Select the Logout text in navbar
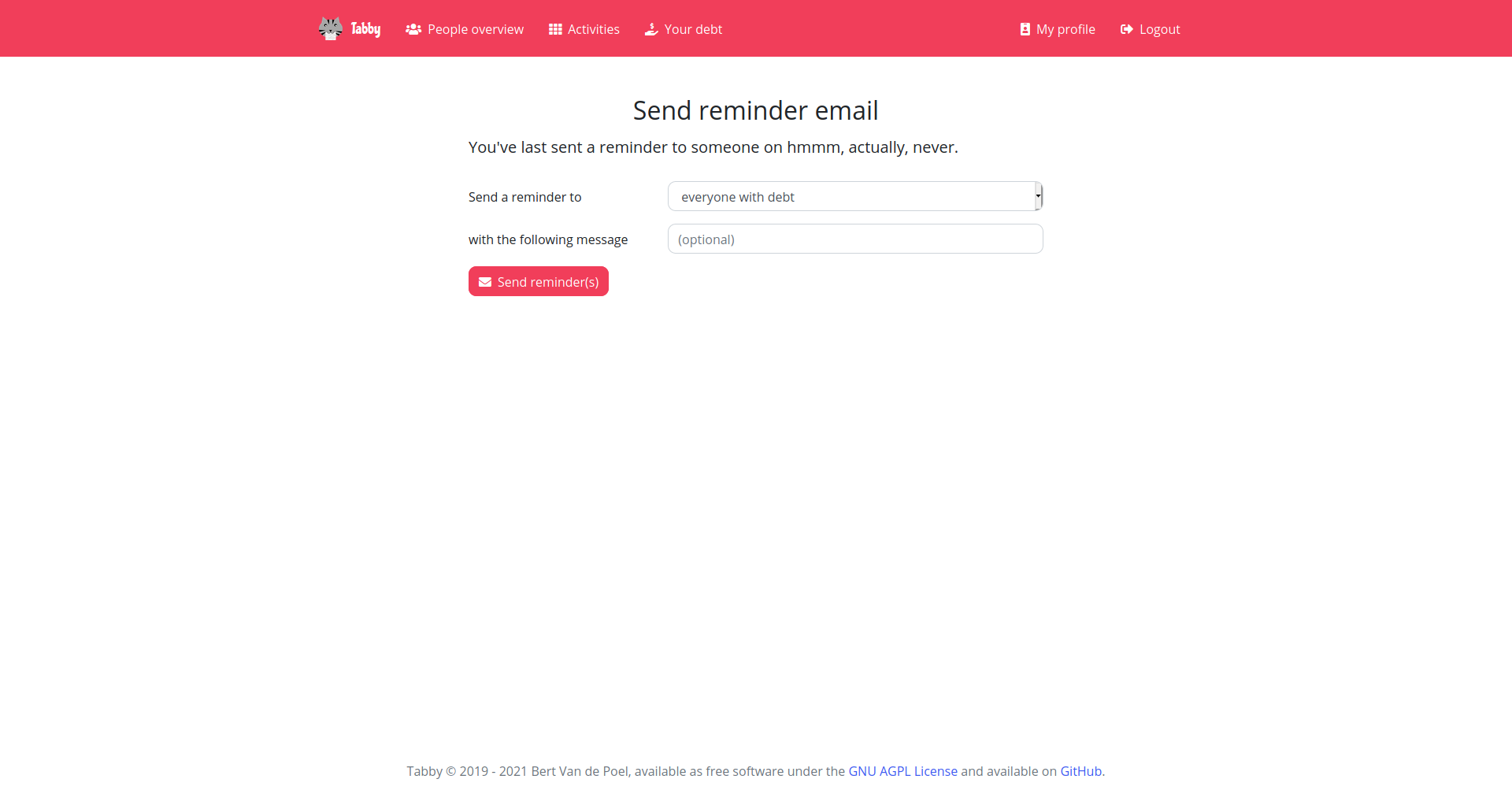The image size is (1512, 805). [1159, 29]
